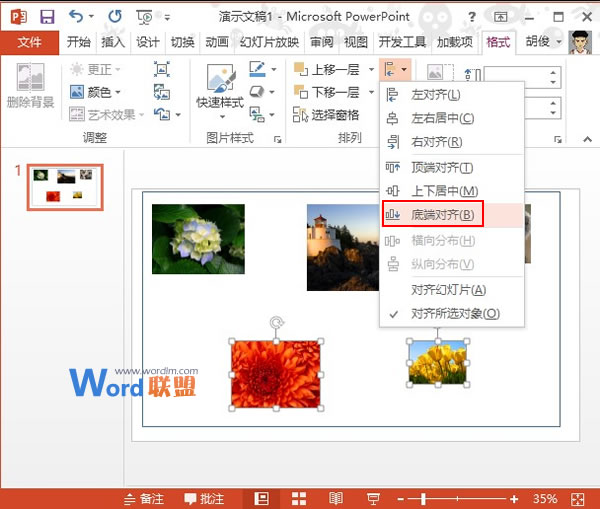The width and height of the screenshot is (600, 509).
Task: Click the Notes (备注) status bar button
Action: click(144, 499)
